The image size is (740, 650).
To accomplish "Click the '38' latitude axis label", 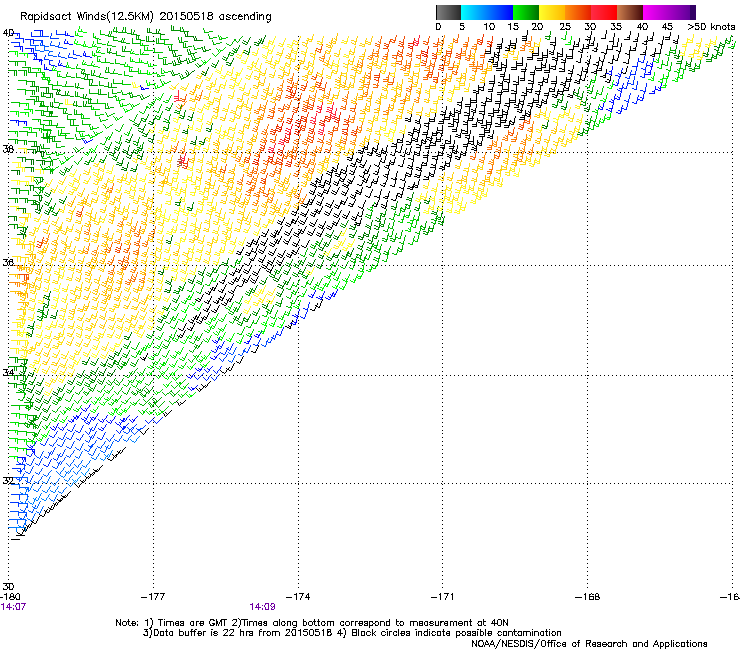I will 8,149.
